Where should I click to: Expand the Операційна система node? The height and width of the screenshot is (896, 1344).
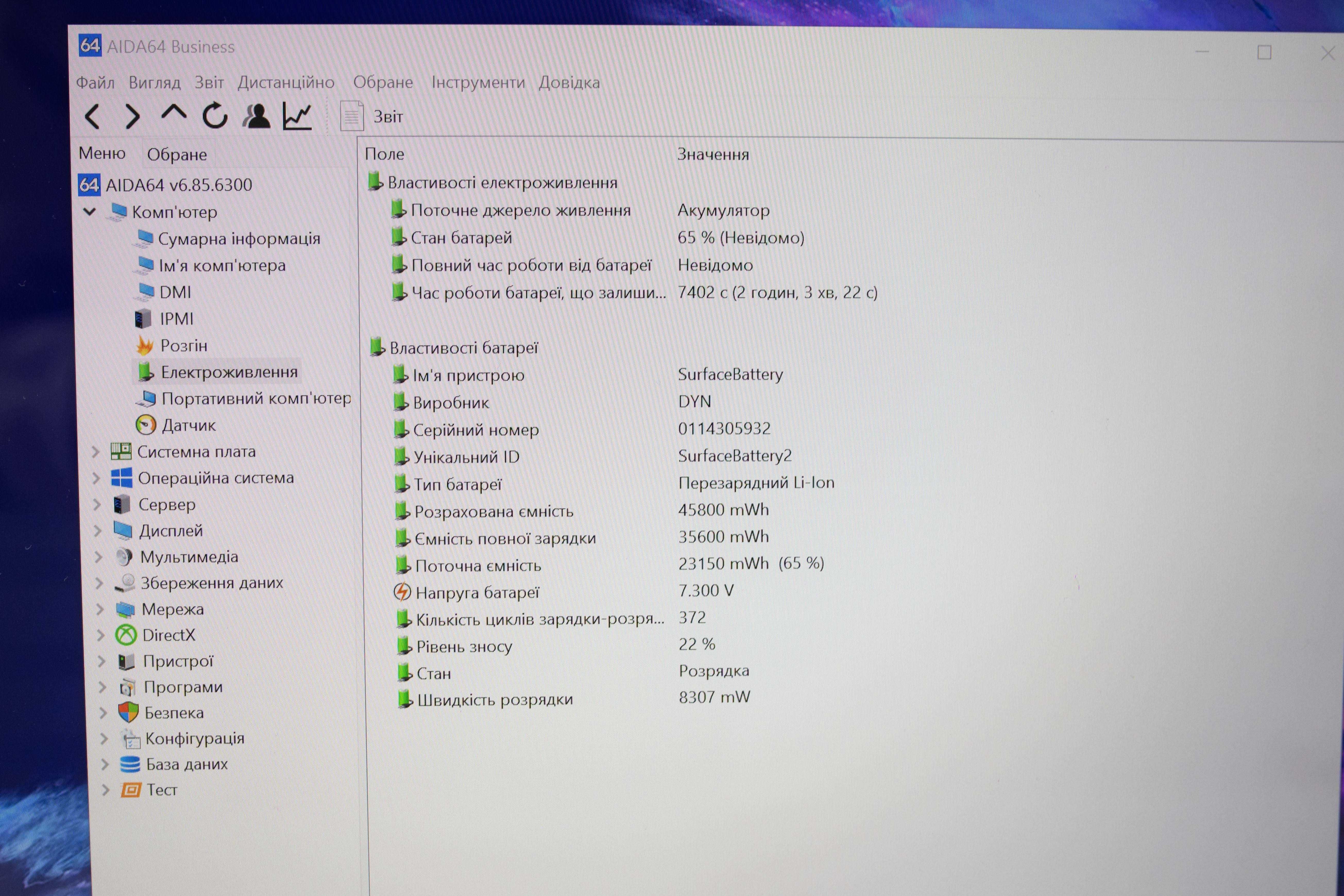(x=97, y=478)
